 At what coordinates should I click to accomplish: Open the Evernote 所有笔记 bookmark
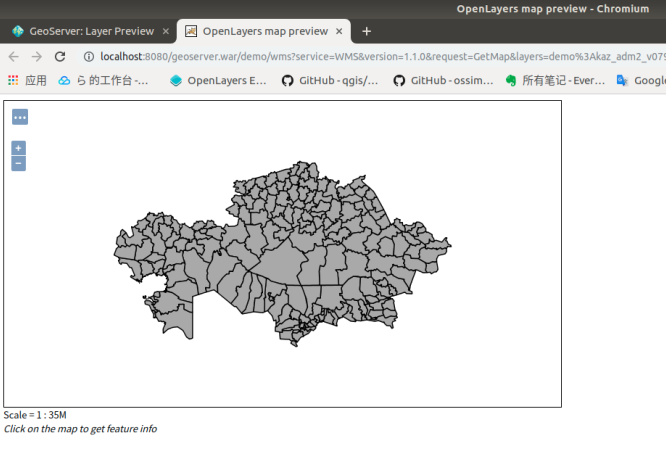coord(555,80)
